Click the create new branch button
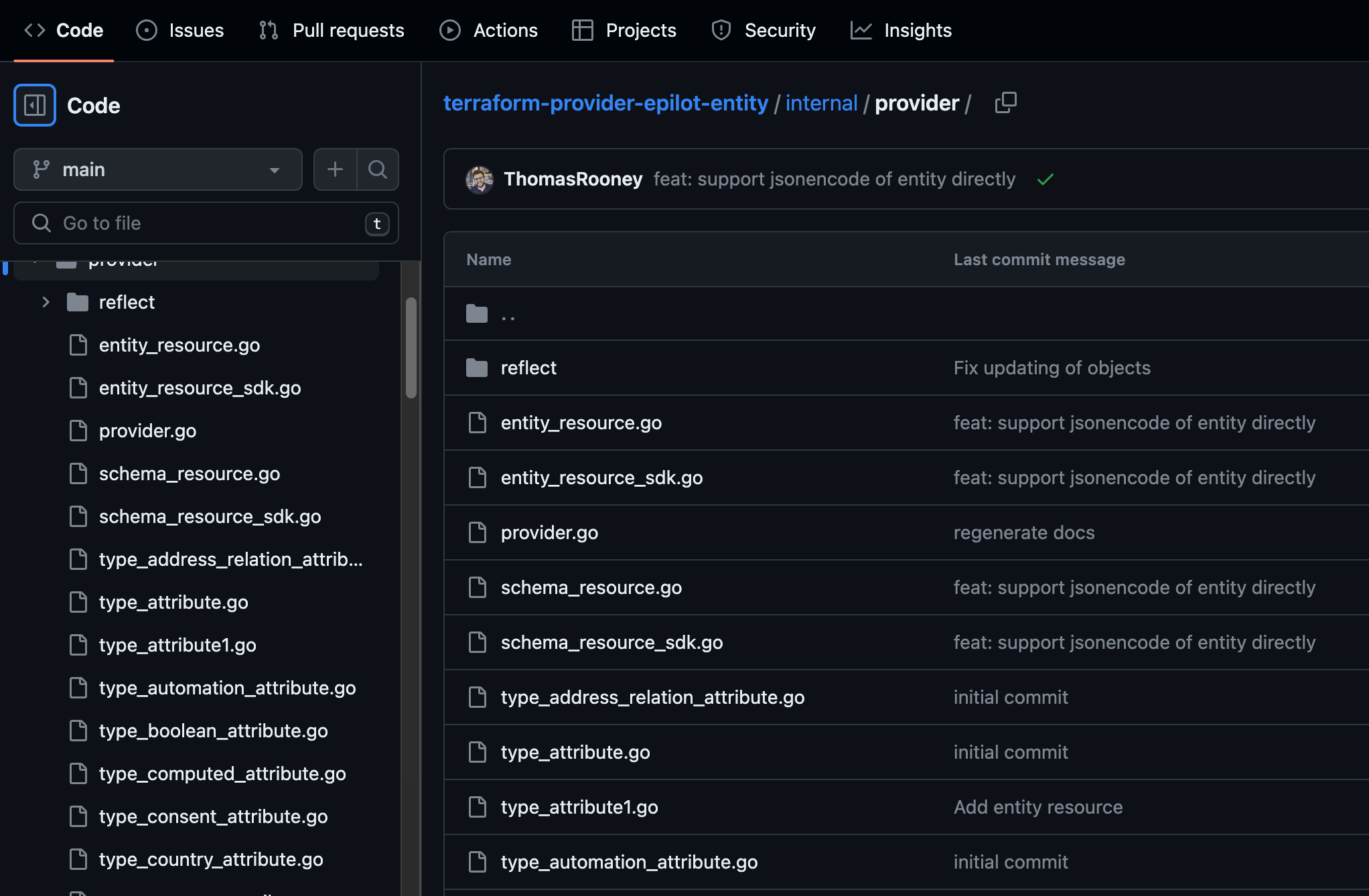This screenshot has height=896, width=1369. point(335,169)
